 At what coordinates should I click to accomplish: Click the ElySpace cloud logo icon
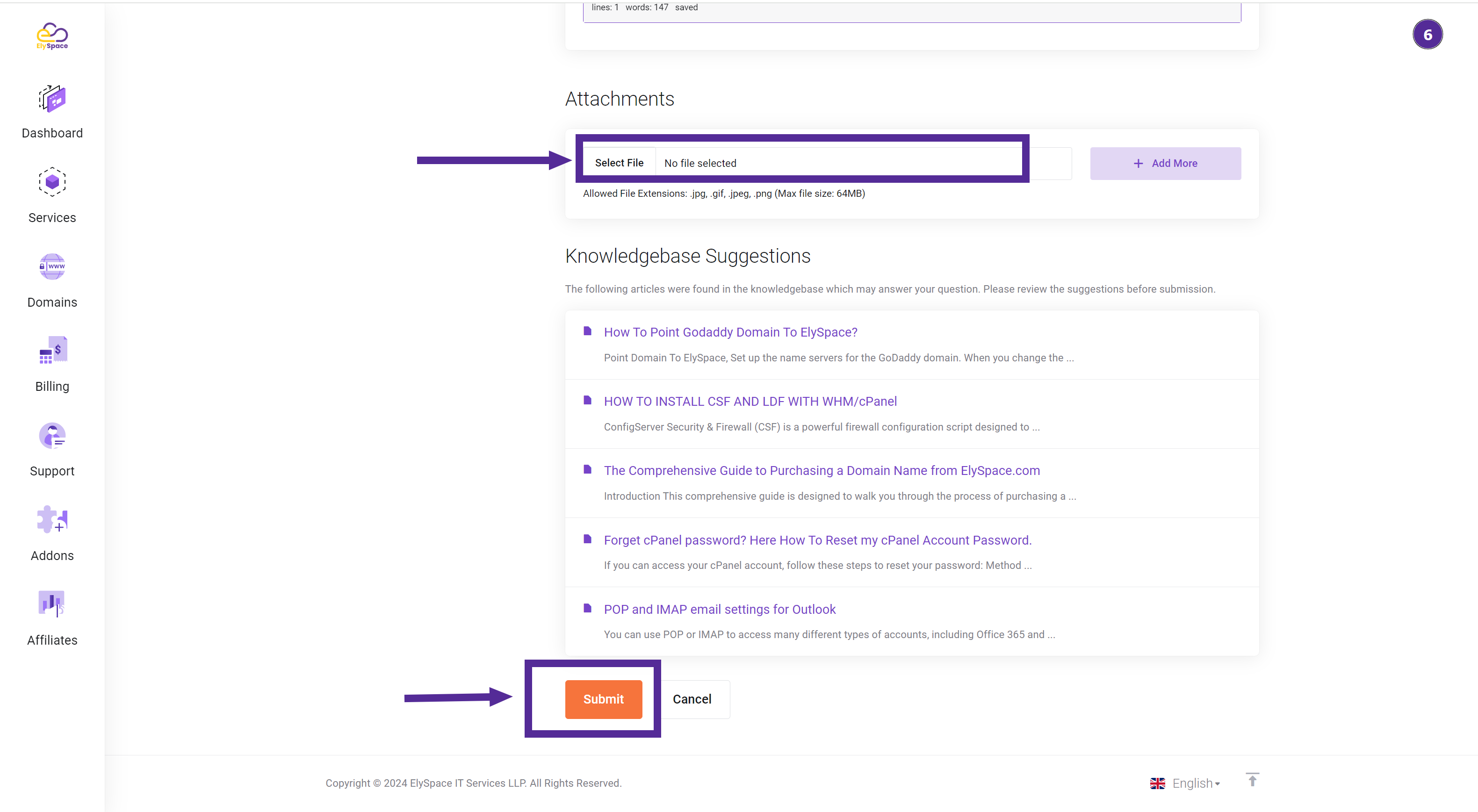coord(52,35)
